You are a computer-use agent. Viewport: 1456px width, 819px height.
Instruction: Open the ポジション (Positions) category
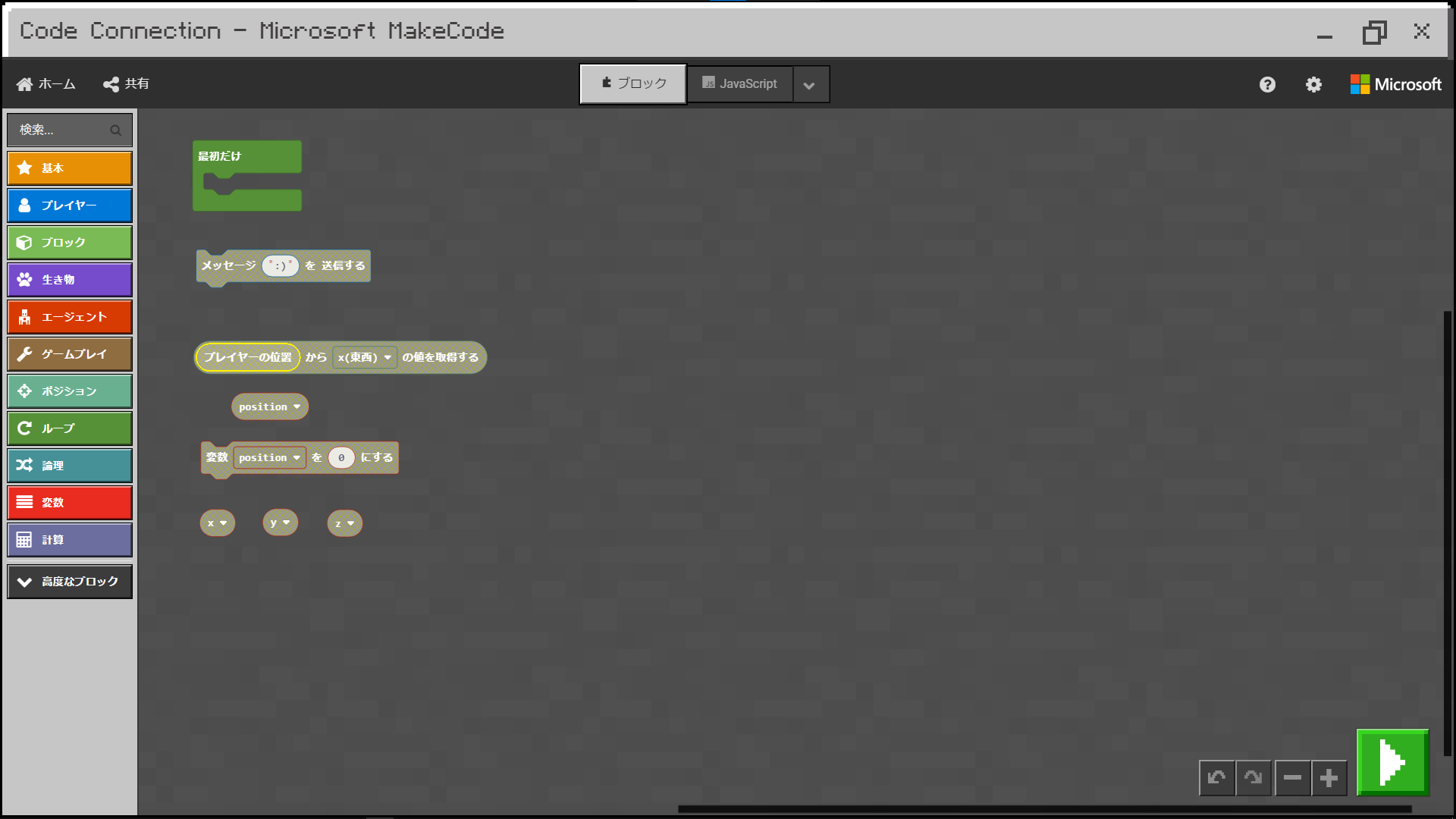coord(69,391)
